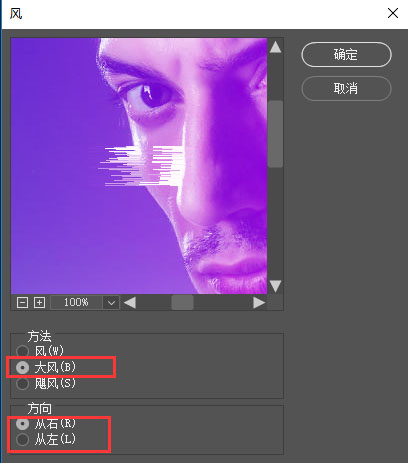Click the zoom out minus icon
The height and width of the screenshot is (463, 408).
click(22, 303)
